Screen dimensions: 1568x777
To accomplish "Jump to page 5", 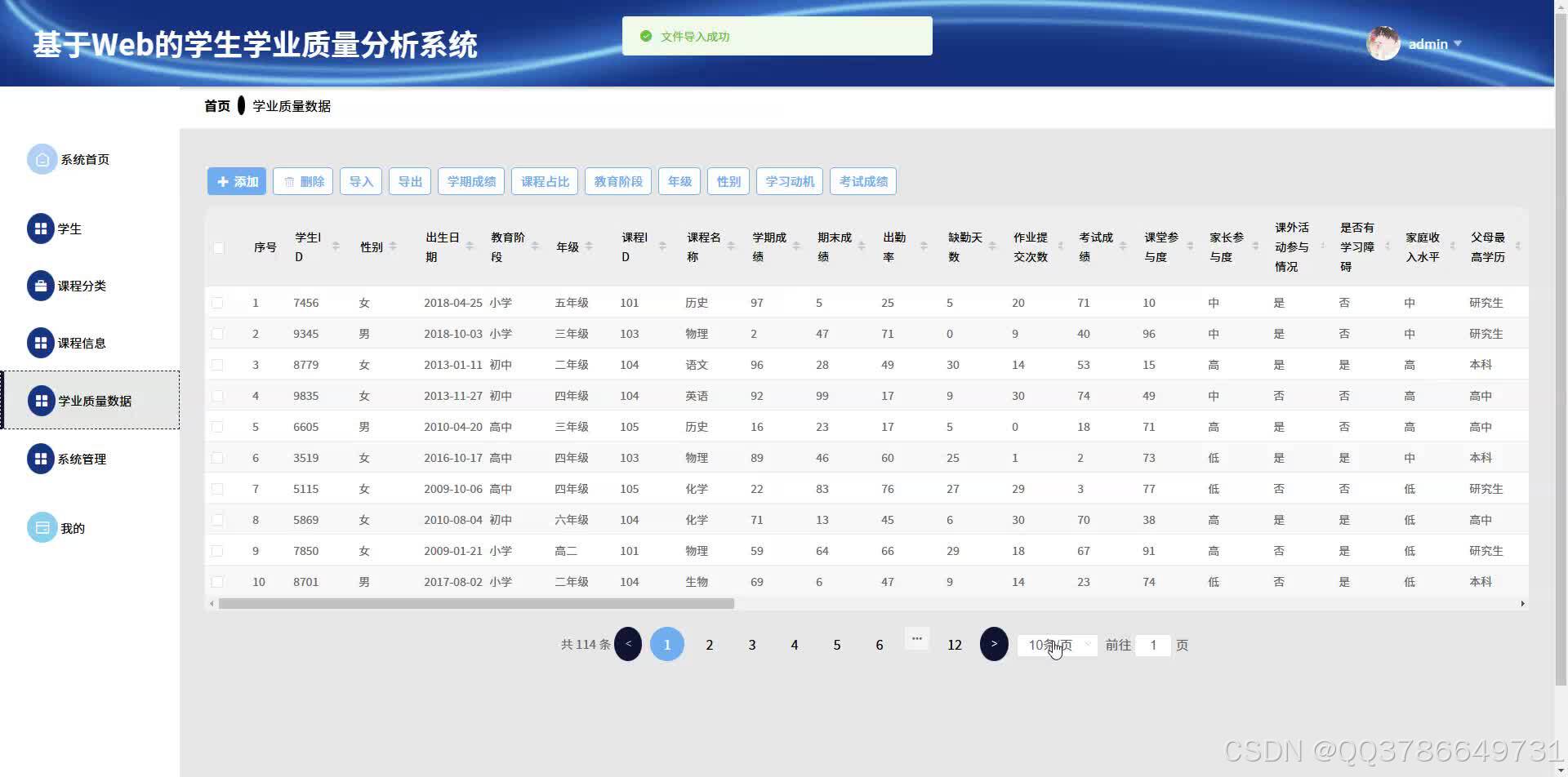I will (x=837, y=645).
